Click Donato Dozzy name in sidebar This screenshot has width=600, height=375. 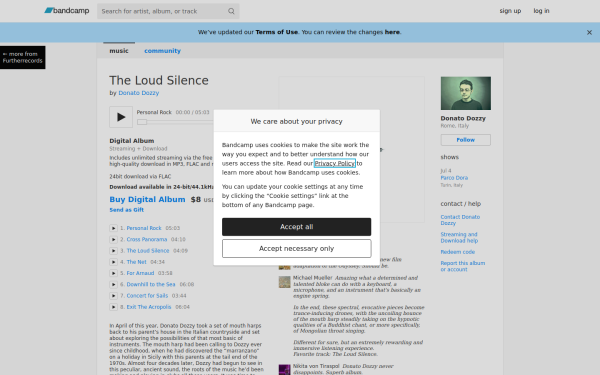point(463,118)
